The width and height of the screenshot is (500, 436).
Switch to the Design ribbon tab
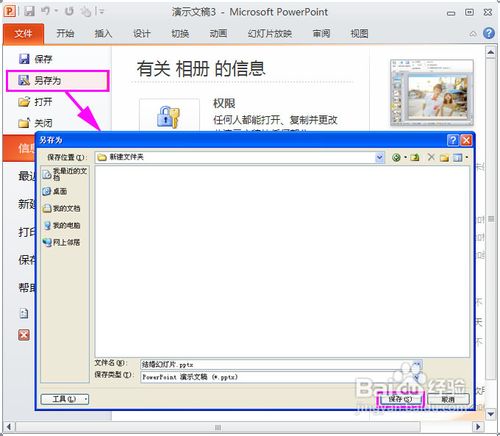[142, 33]
